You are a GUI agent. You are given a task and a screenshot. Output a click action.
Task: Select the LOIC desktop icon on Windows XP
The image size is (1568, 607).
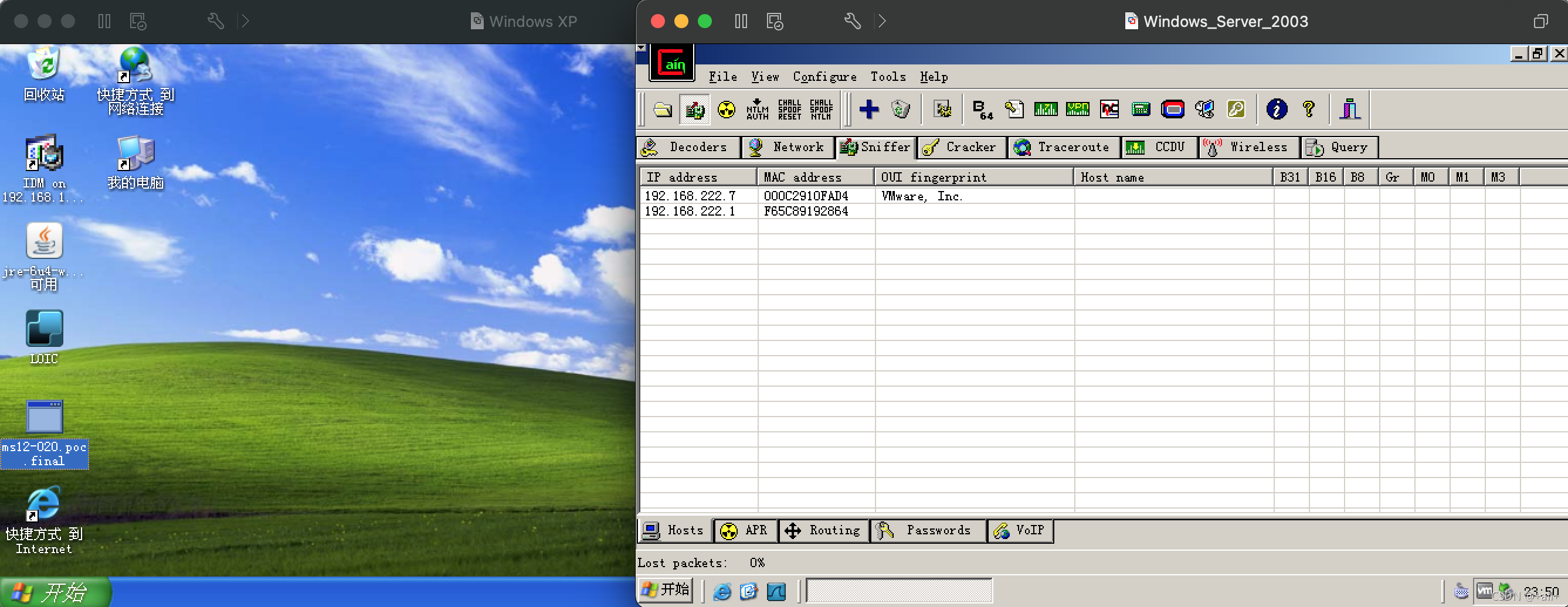click(44, 337)
